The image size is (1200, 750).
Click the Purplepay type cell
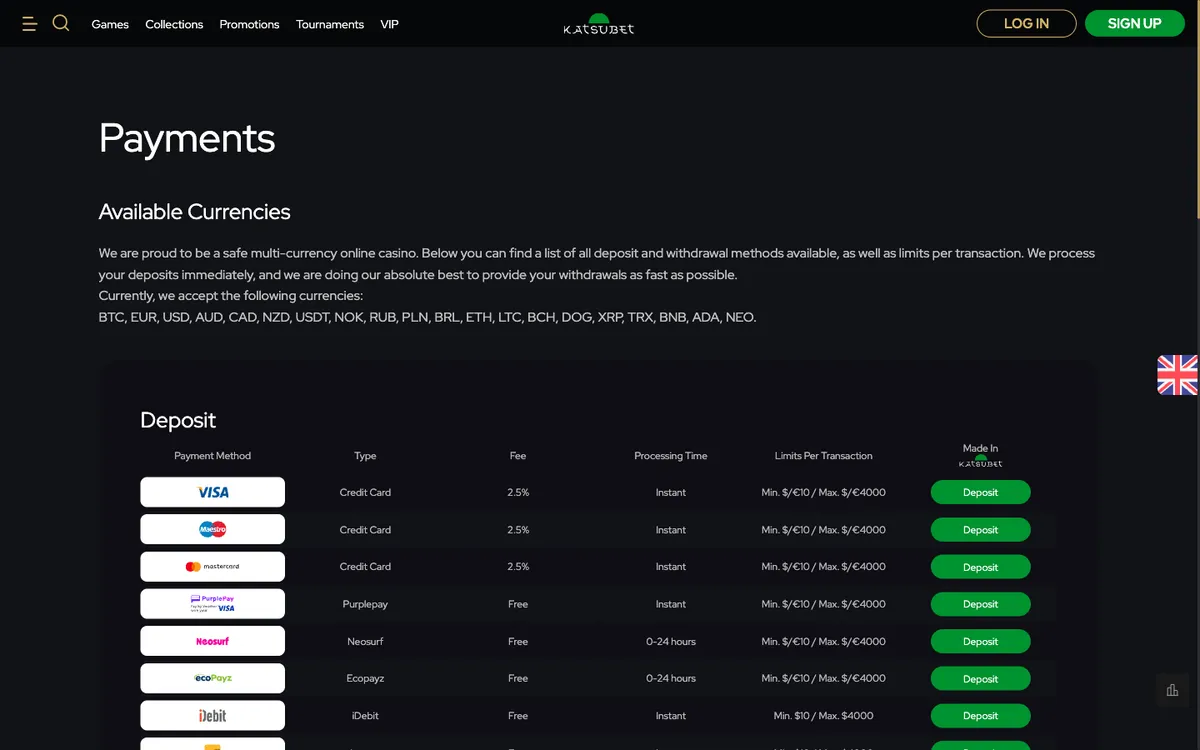click(366, 604)
